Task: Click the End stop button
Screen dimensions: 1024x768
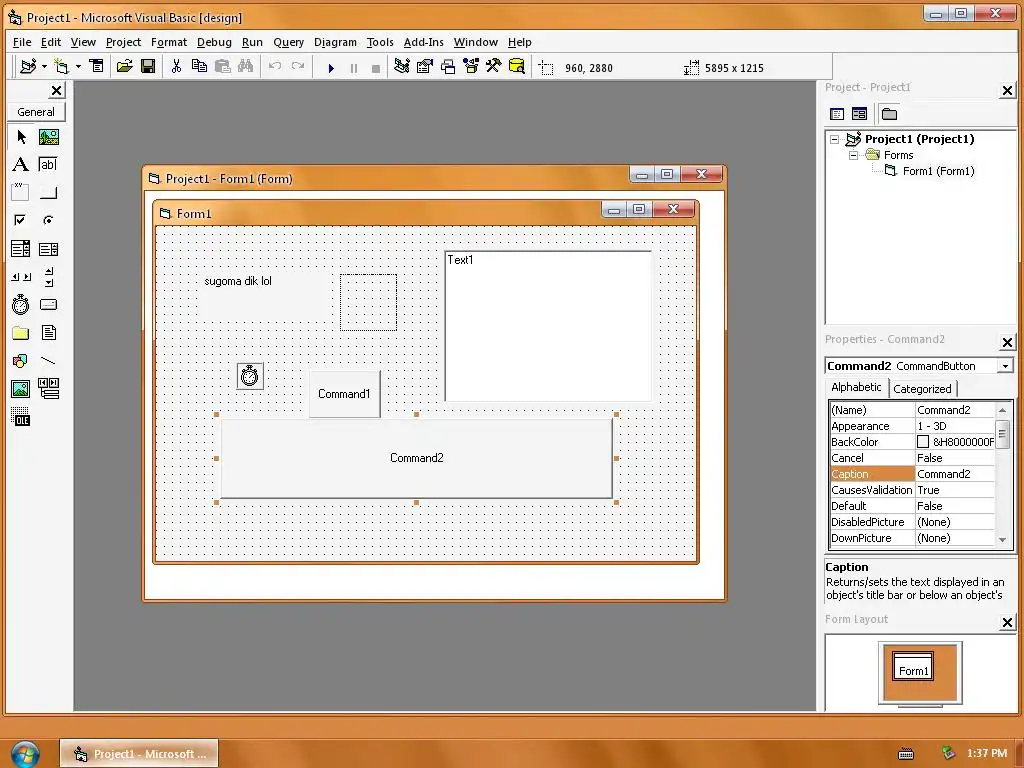Action: click(376, 68)
